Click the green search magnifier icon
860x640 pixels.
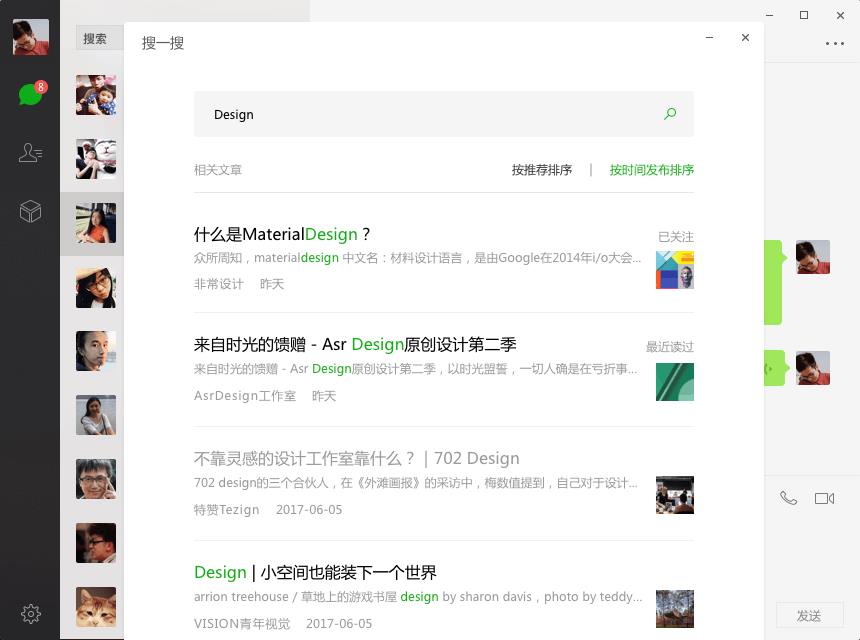[x=670, y=114]
